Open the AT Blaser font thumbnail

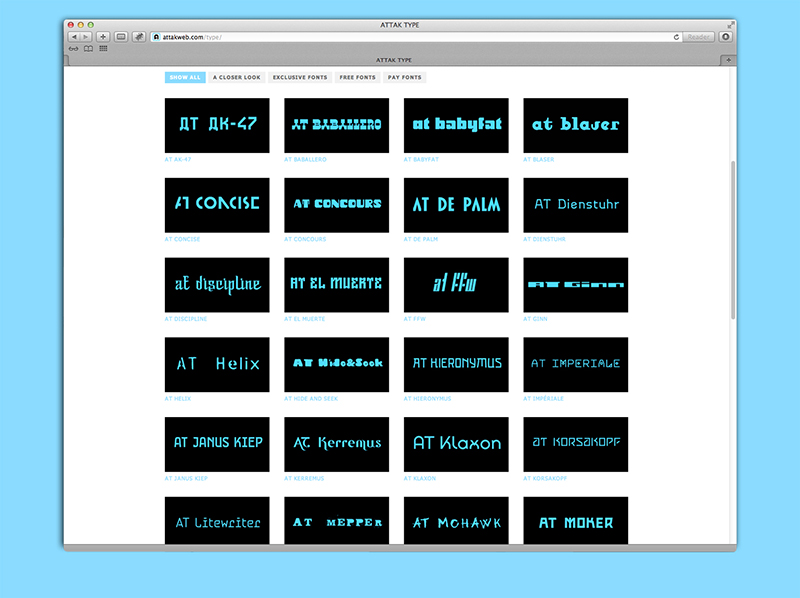point(576,126)
